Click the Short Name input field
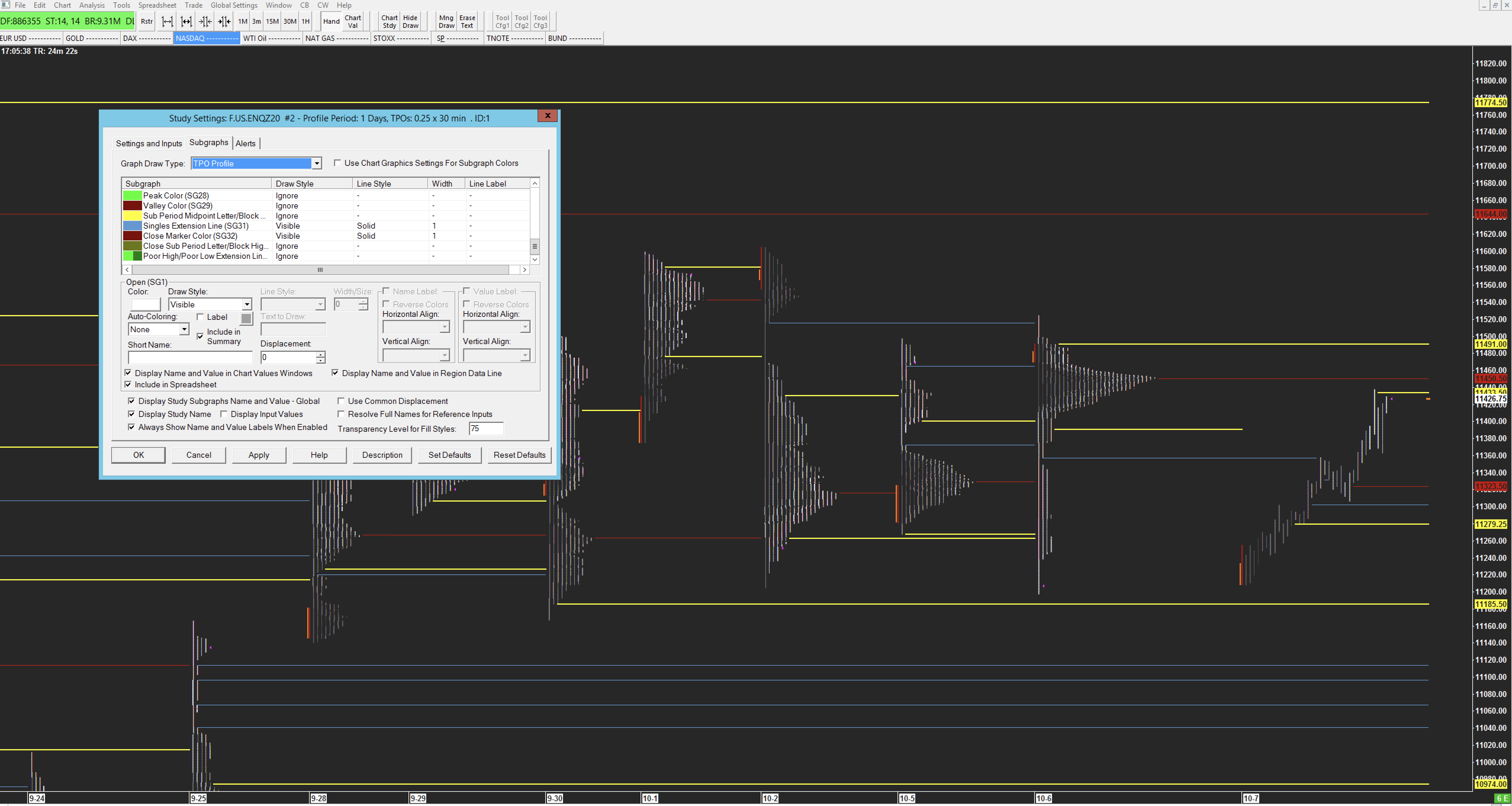 190,357
